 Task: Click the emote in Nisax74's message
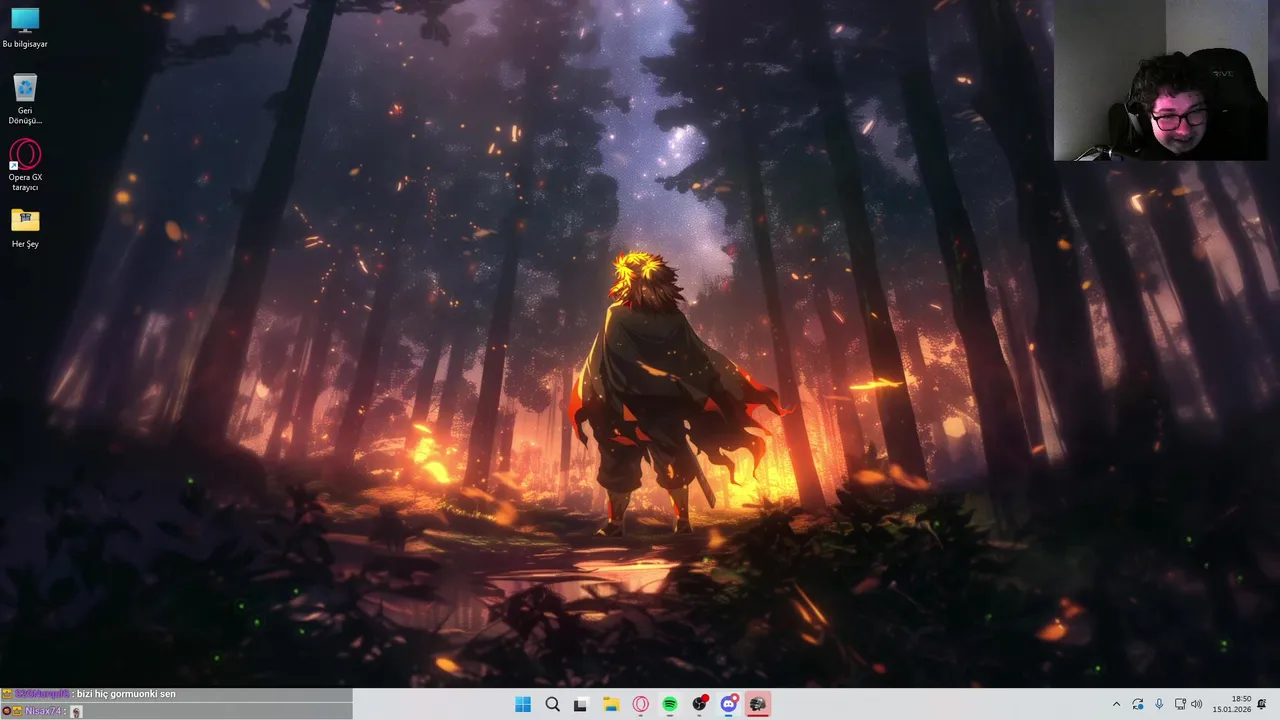coord(76,711)
